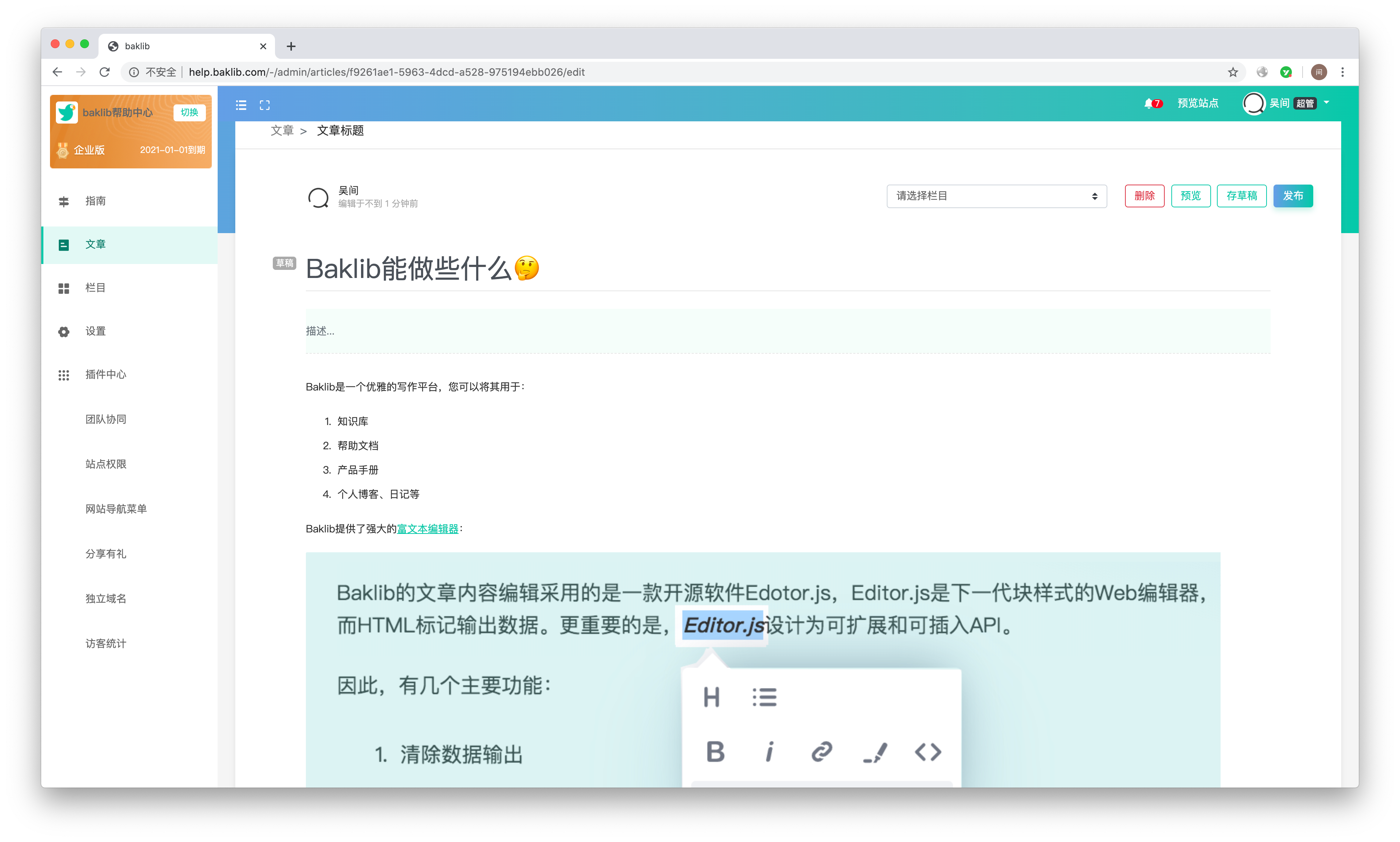Open Chrome three-dot menu
The image size is (1400, 842).
point(1342,72)
